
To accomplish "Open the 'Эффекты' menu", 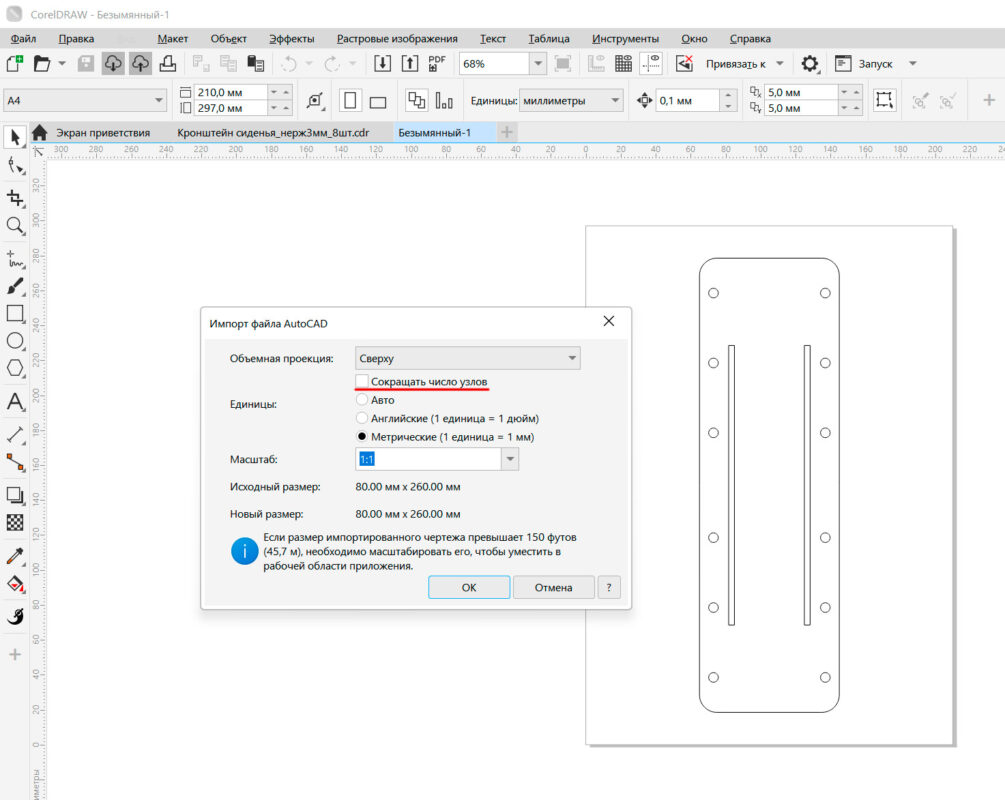I will [291, 39].
